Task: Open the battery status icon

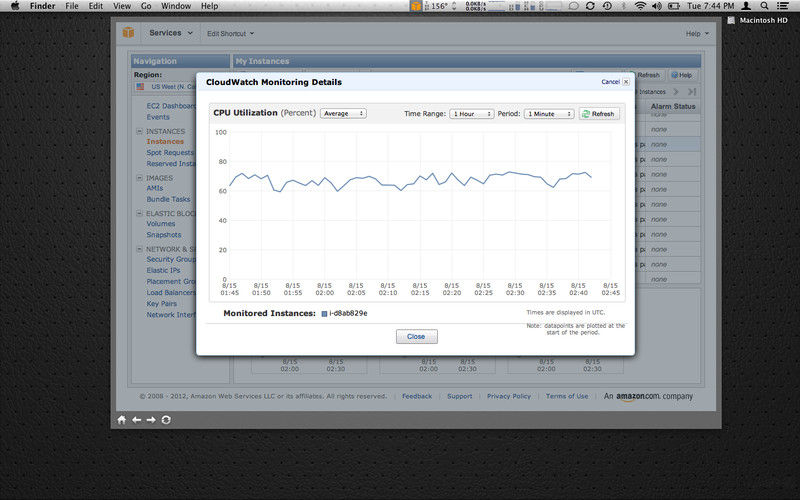Action: tap(674, 6)
